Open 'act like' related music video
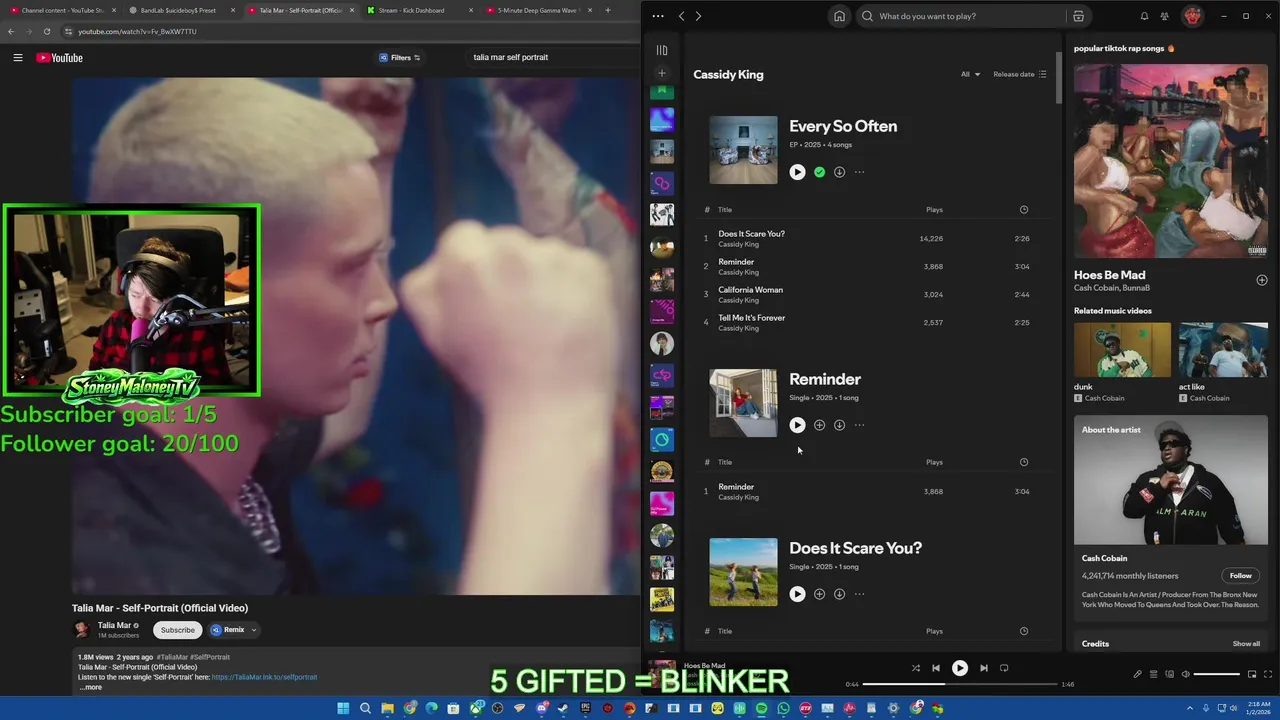 click(1223, 350)
